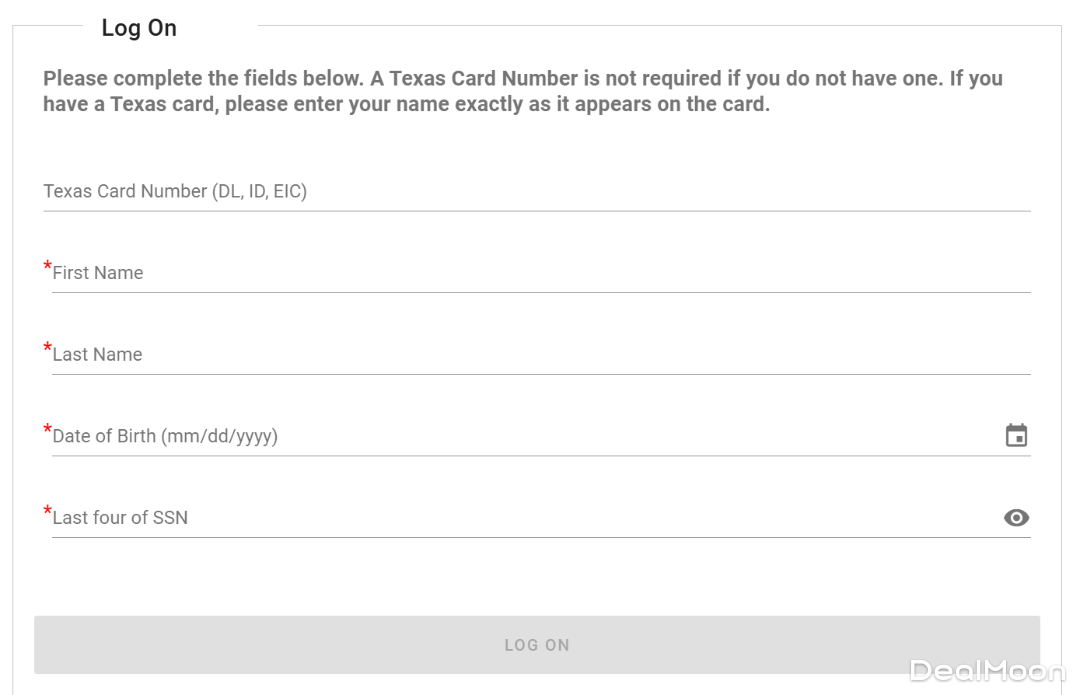Click the "Last Name" label text
Screen dimensions: 1080x695
click(x=97, y=354)
